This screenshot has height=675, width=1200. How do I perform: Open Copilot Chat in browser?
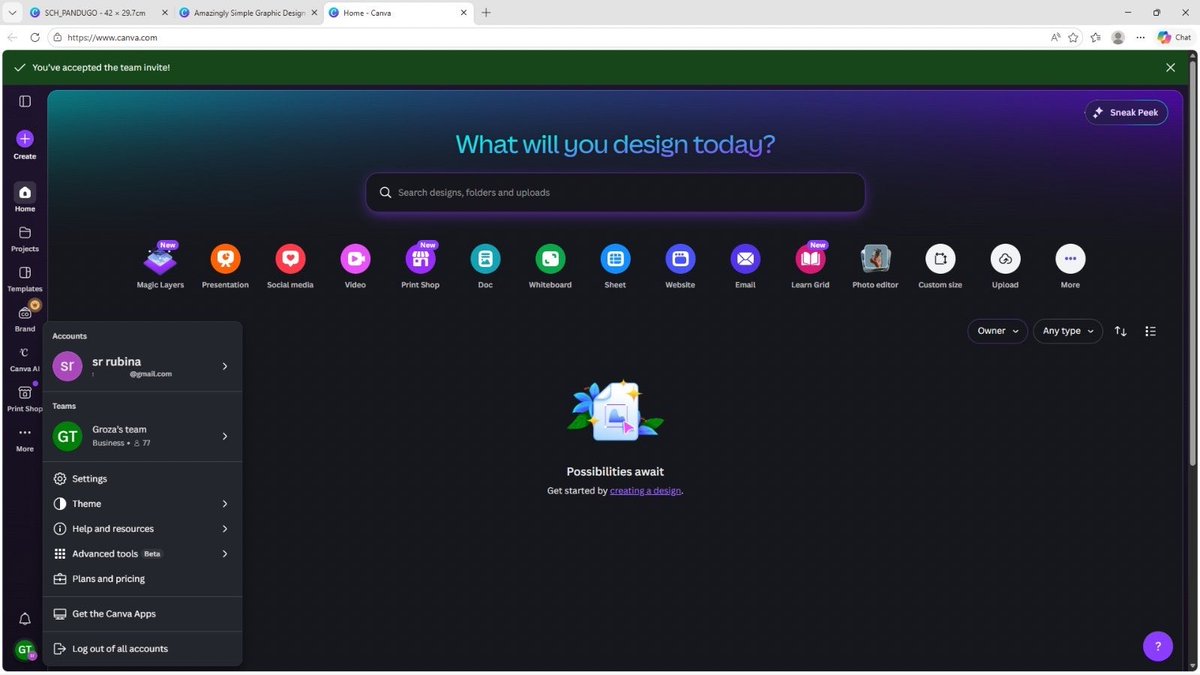(1174, 37)
